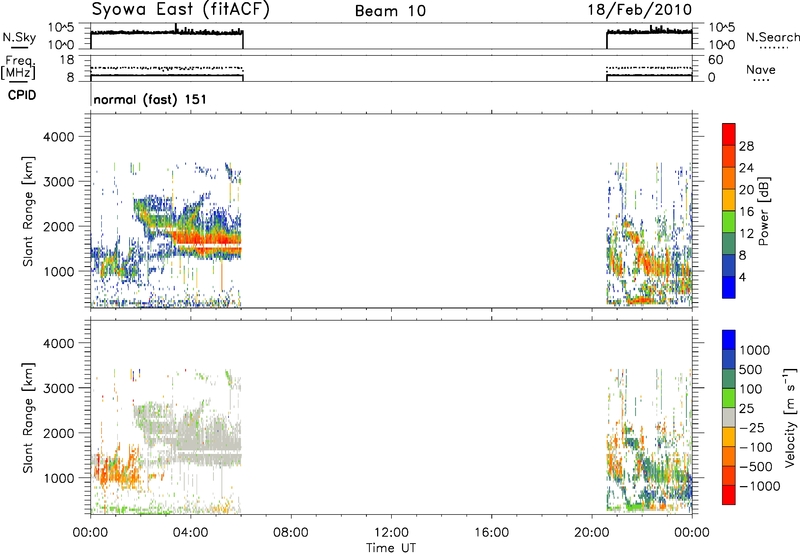Click the 08:00 time axis tick label
This screenshot has height=554, width=800.
coord(291,533)
